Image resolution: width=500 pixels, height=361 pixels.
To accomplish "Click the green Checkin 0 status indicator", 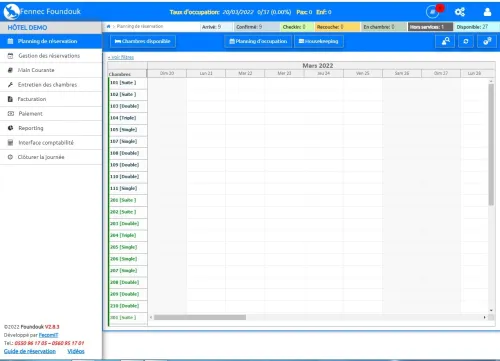I will (x=297, y=27).
